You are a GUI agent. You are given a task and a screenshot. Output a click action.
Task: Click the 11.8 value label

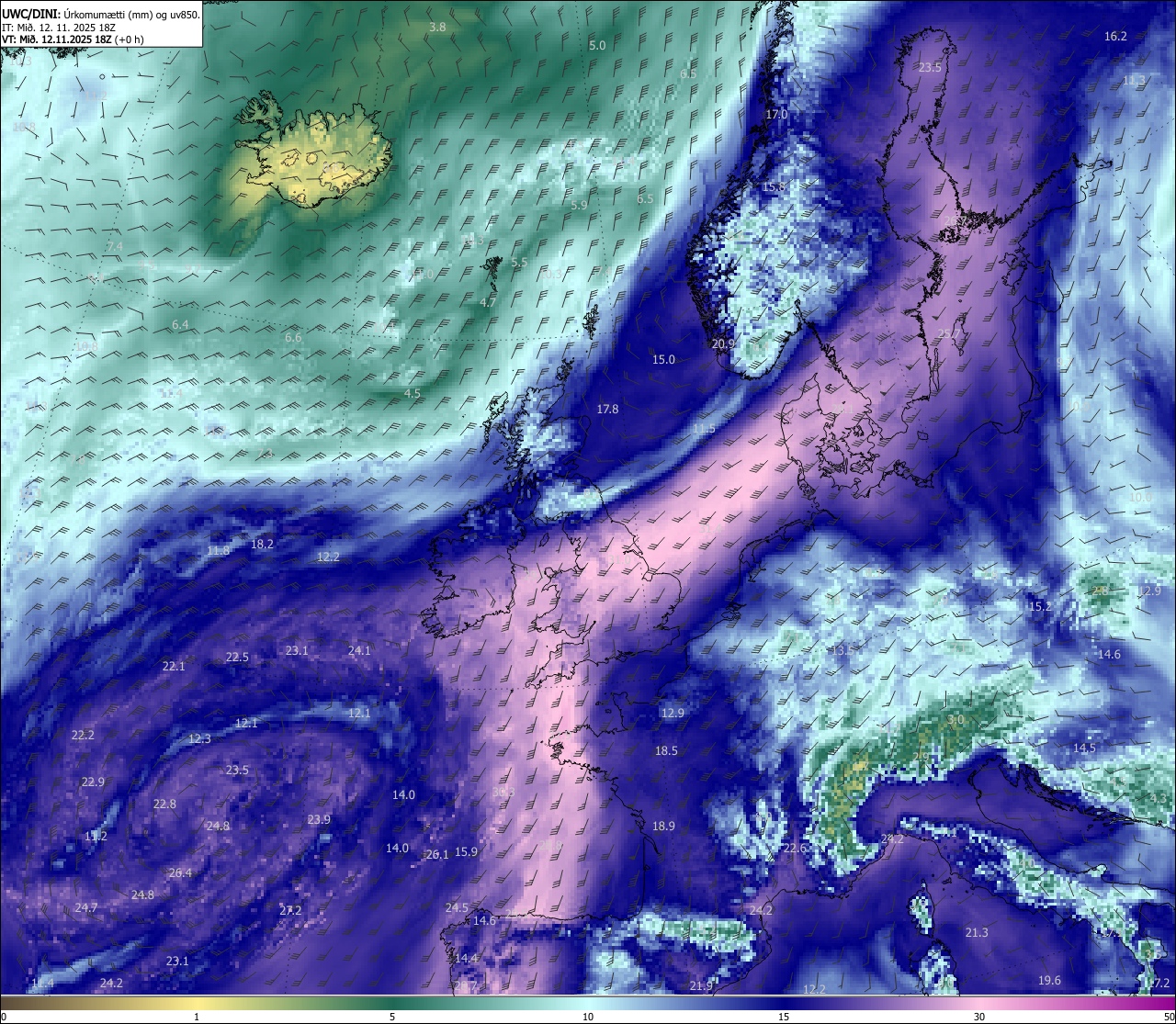[218, 550]
